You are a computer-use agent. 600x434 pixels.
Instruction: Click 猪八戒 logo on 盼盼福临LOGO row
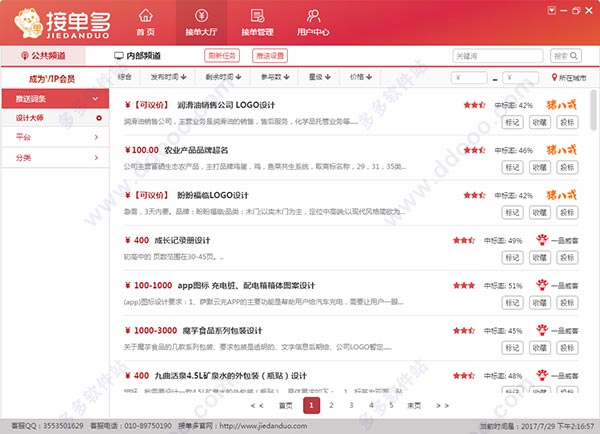point(561,195)
